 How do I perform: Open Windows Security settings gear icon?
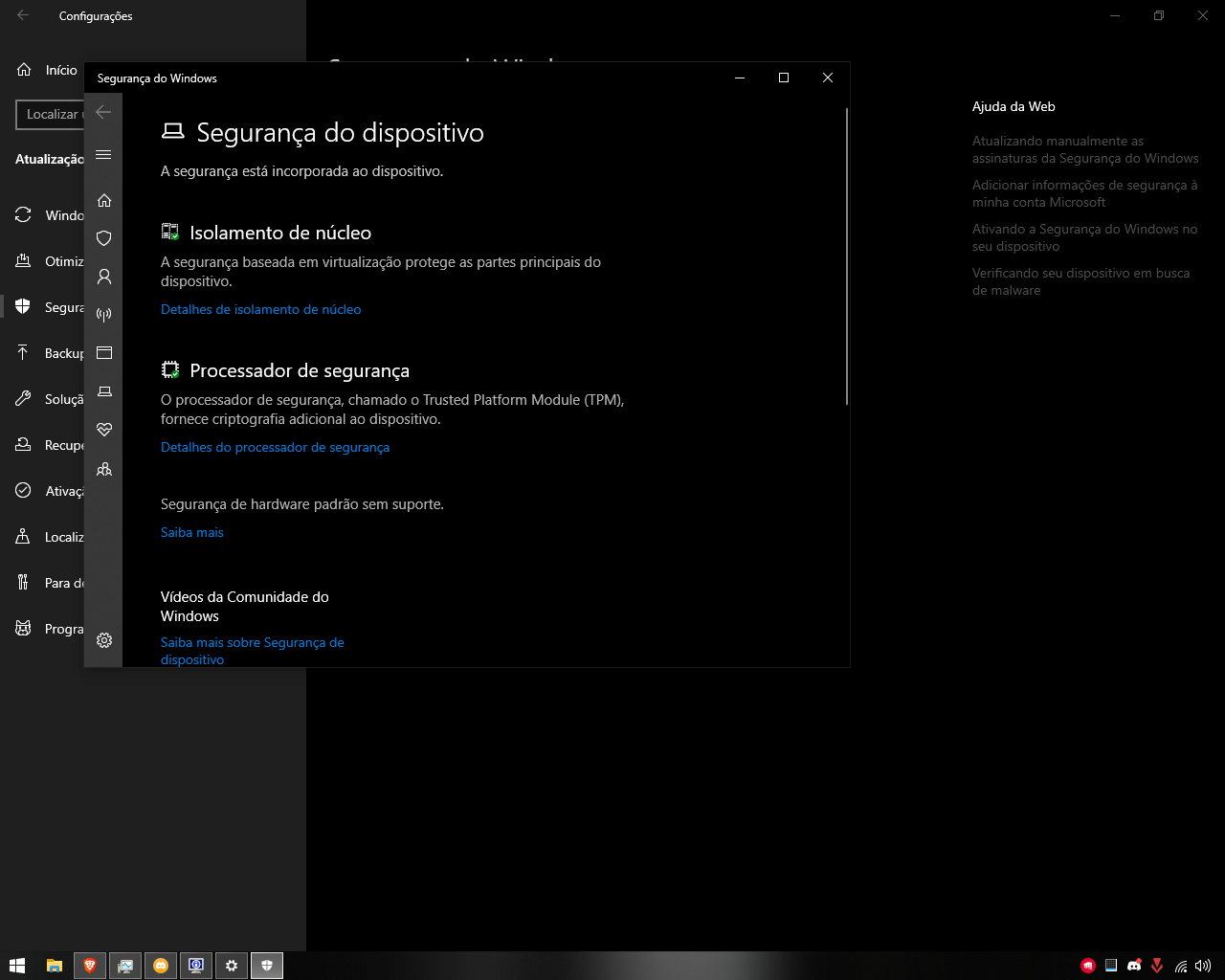(104, 640)
